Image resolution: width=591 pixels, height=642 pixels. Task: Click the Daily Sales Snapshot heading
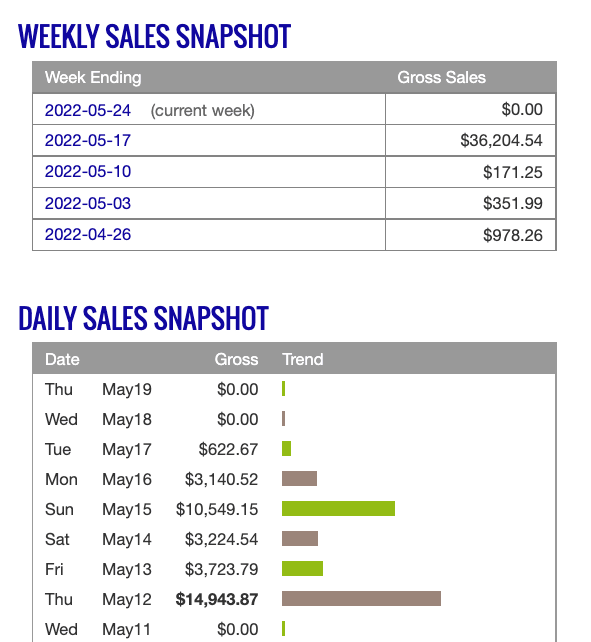(x=143, y=318)
